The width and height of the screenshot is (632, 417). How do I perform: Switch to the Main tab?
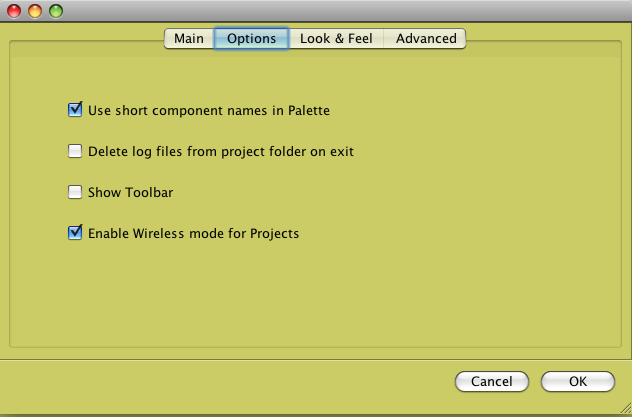click(x=189, y=39)
